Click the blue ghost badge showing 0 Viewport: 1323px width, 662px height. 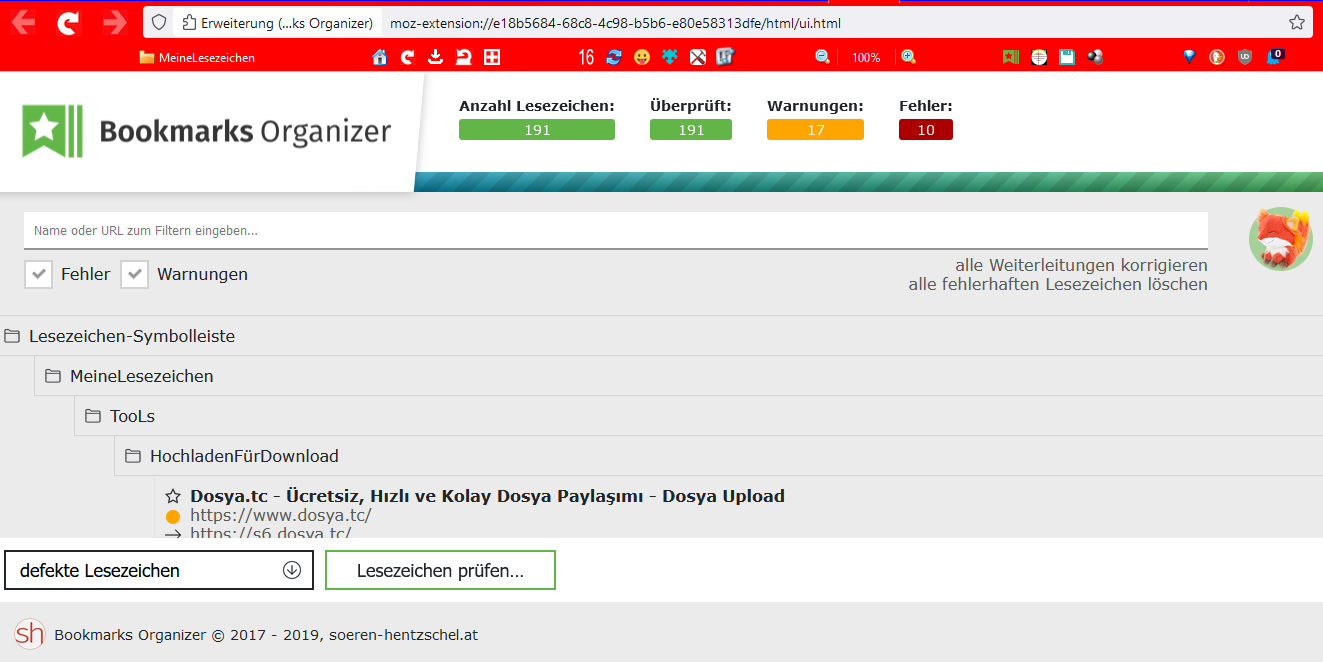pos(1276,56)
